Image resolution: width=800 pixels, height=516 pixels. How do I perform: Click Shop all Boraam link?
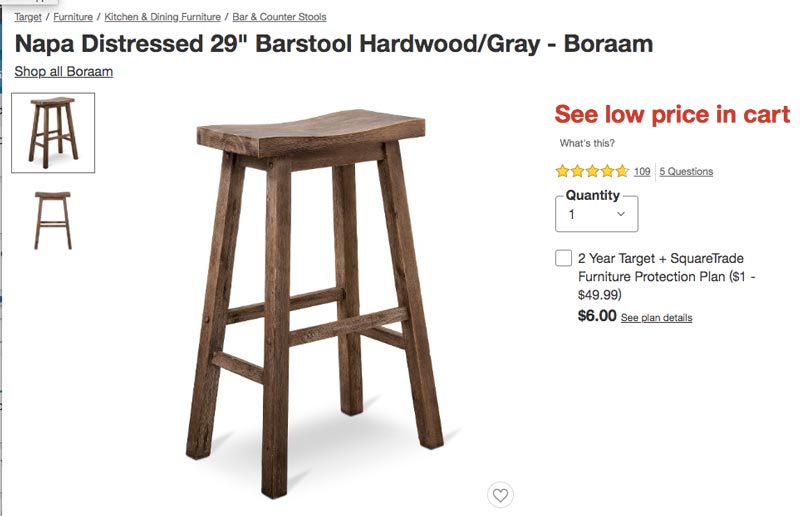point(63,71)
